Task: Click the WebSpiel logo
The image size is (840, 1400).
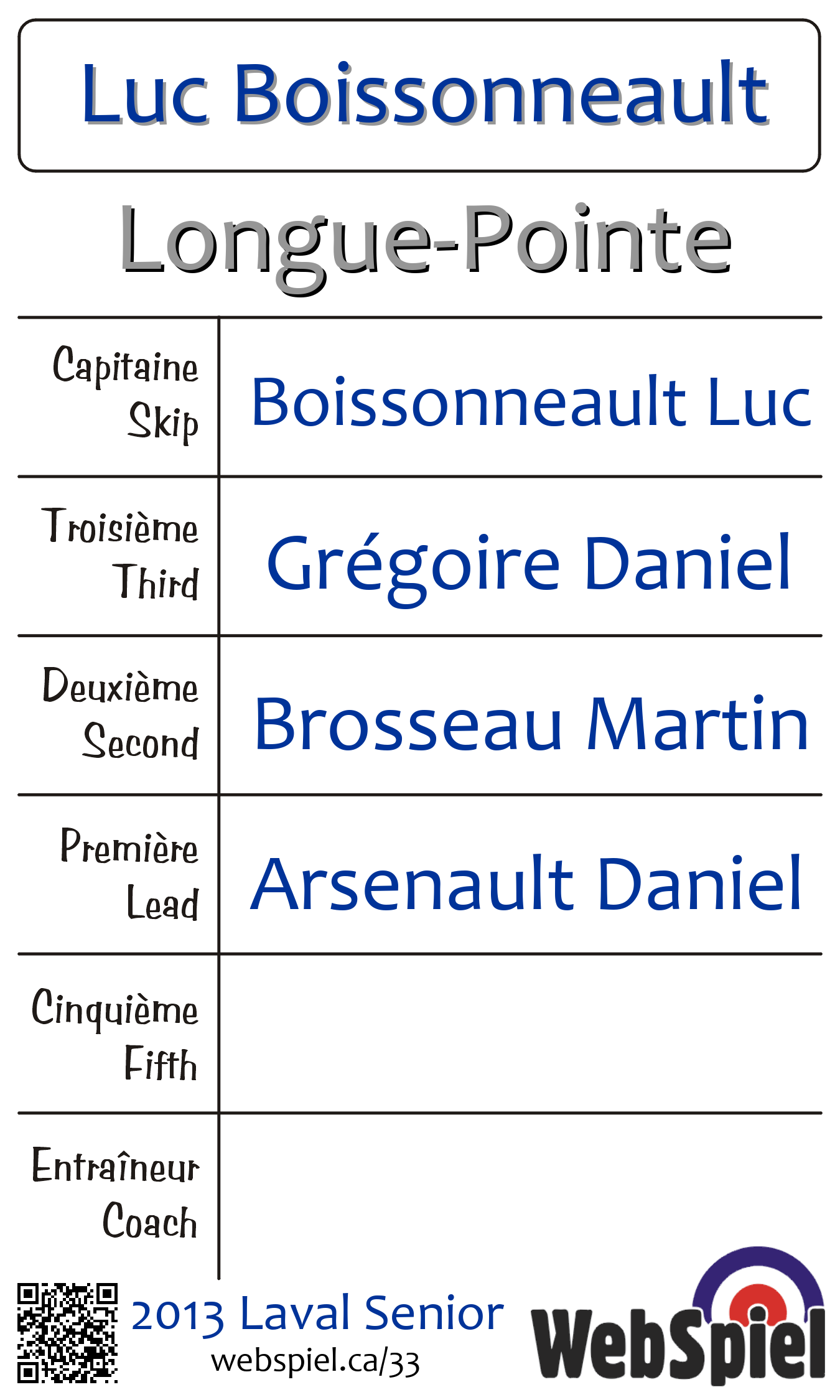Action: coord(678,1321)
